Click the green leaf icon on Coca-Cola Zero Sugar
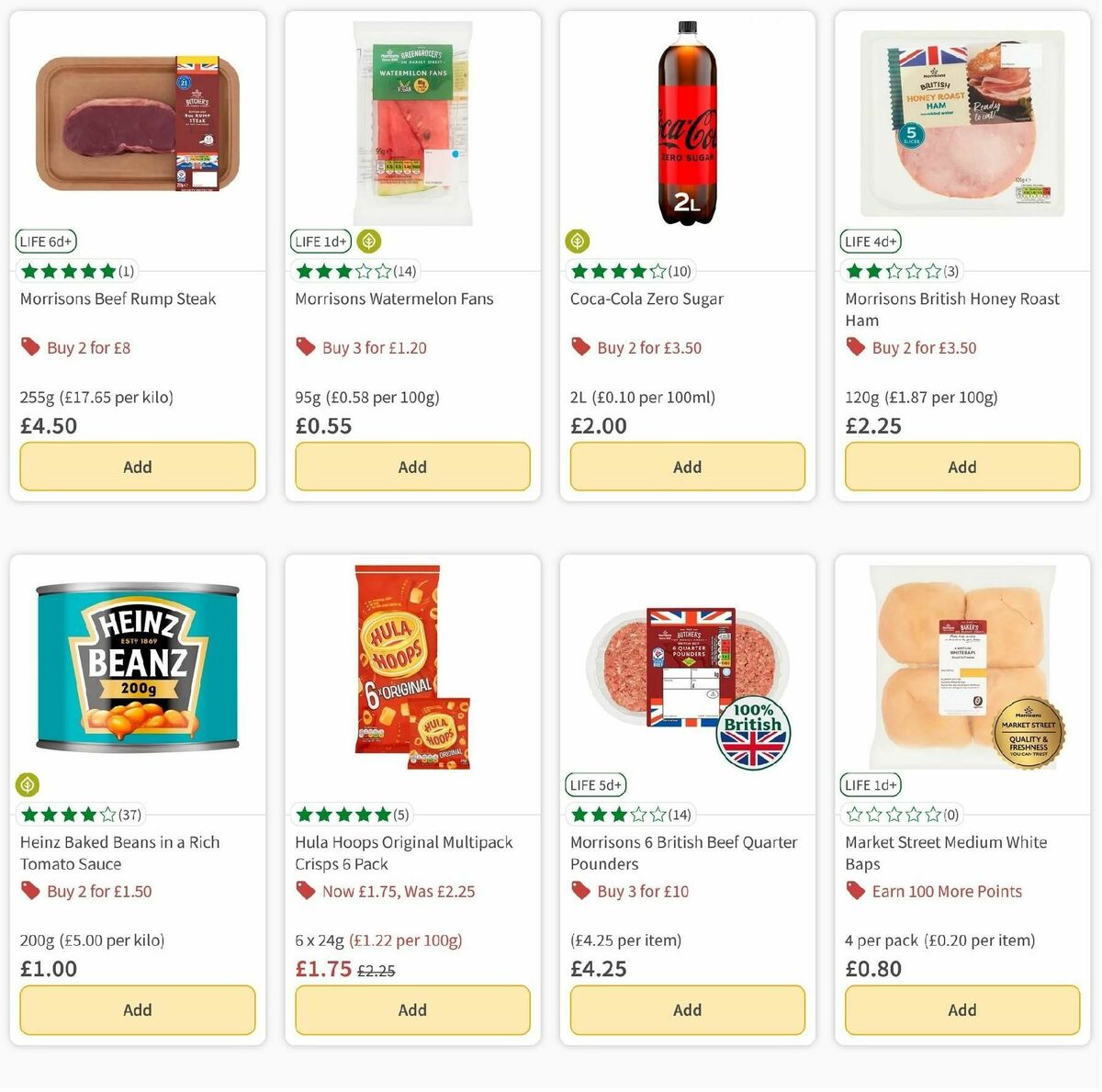1102x1092 pixels. pyautogui.click(x=578, y=242)
